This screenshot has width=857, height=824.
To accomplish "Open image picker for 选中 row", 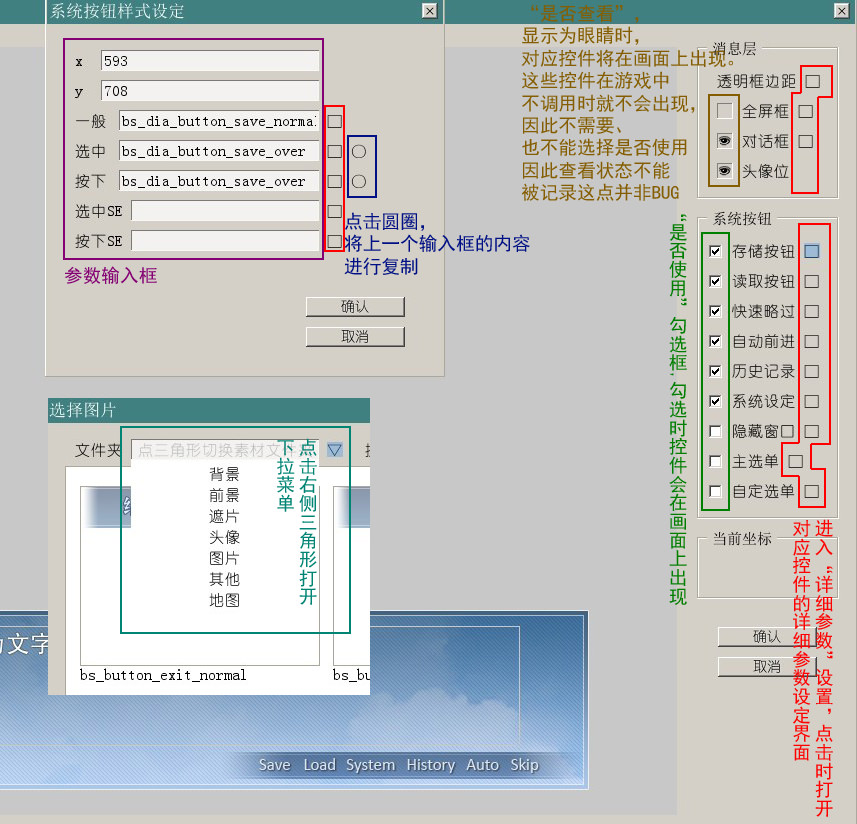I will point(334,151).
